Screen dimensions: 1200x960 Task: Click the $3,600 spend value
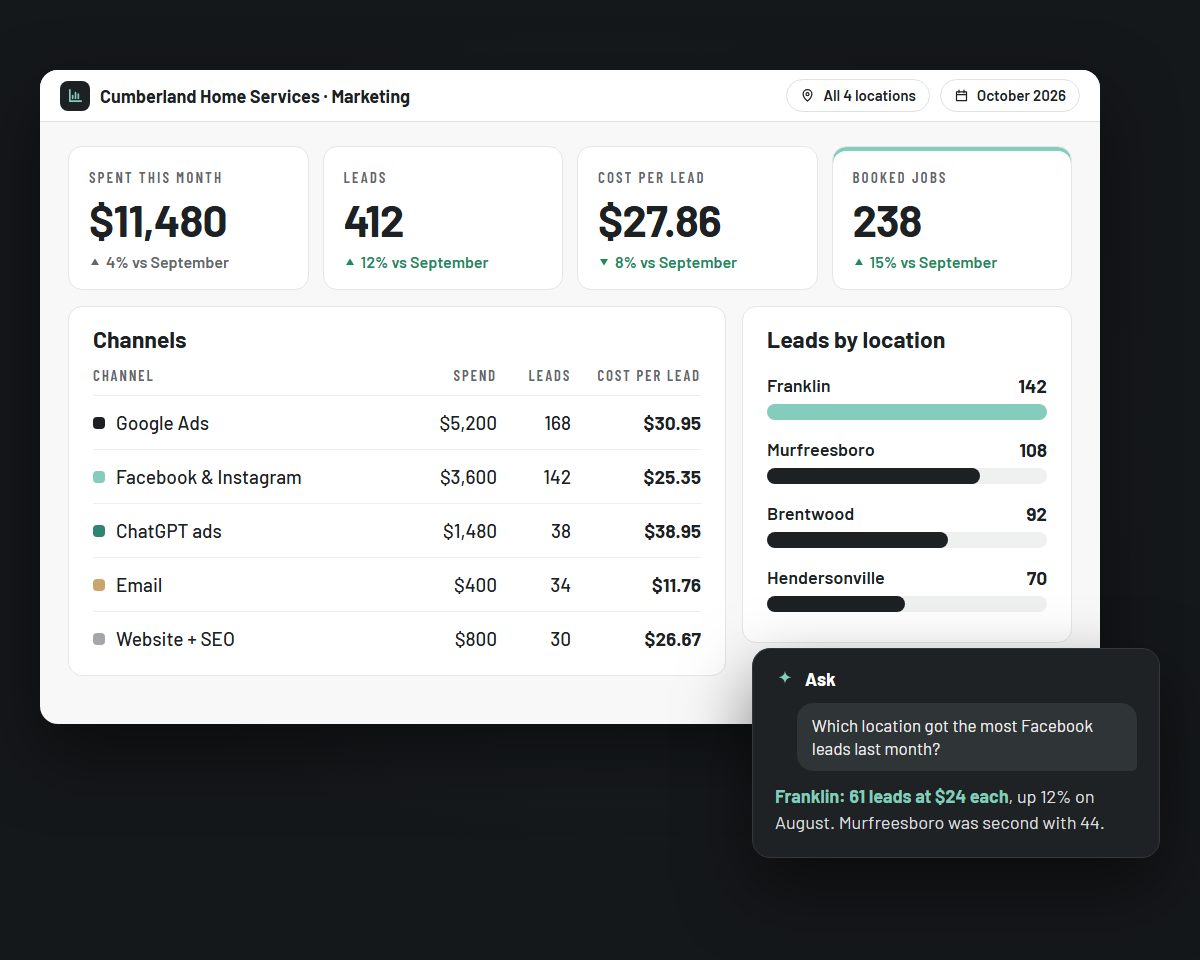tap(468, 477)
